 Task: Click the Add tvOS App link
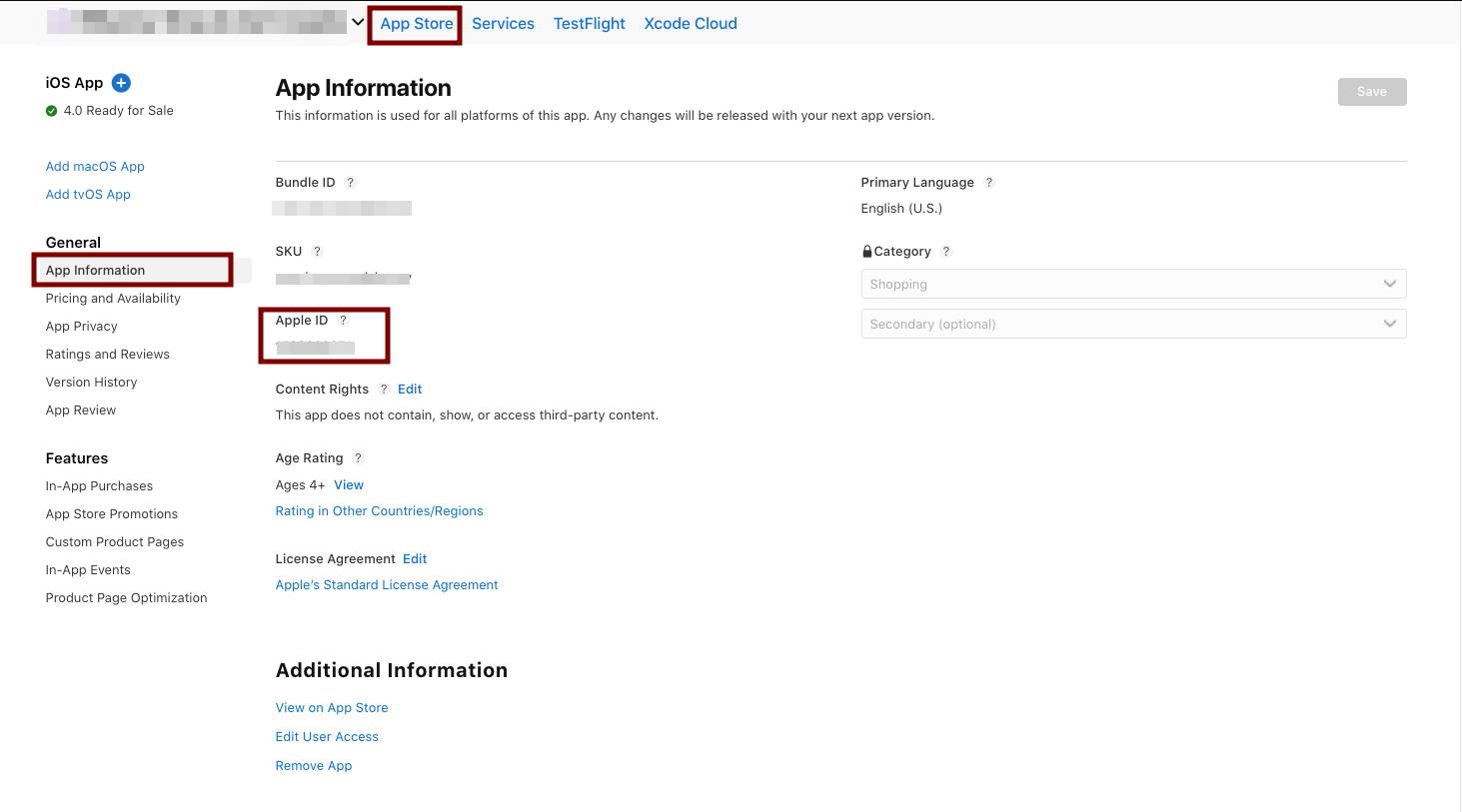tap(88, 195)
